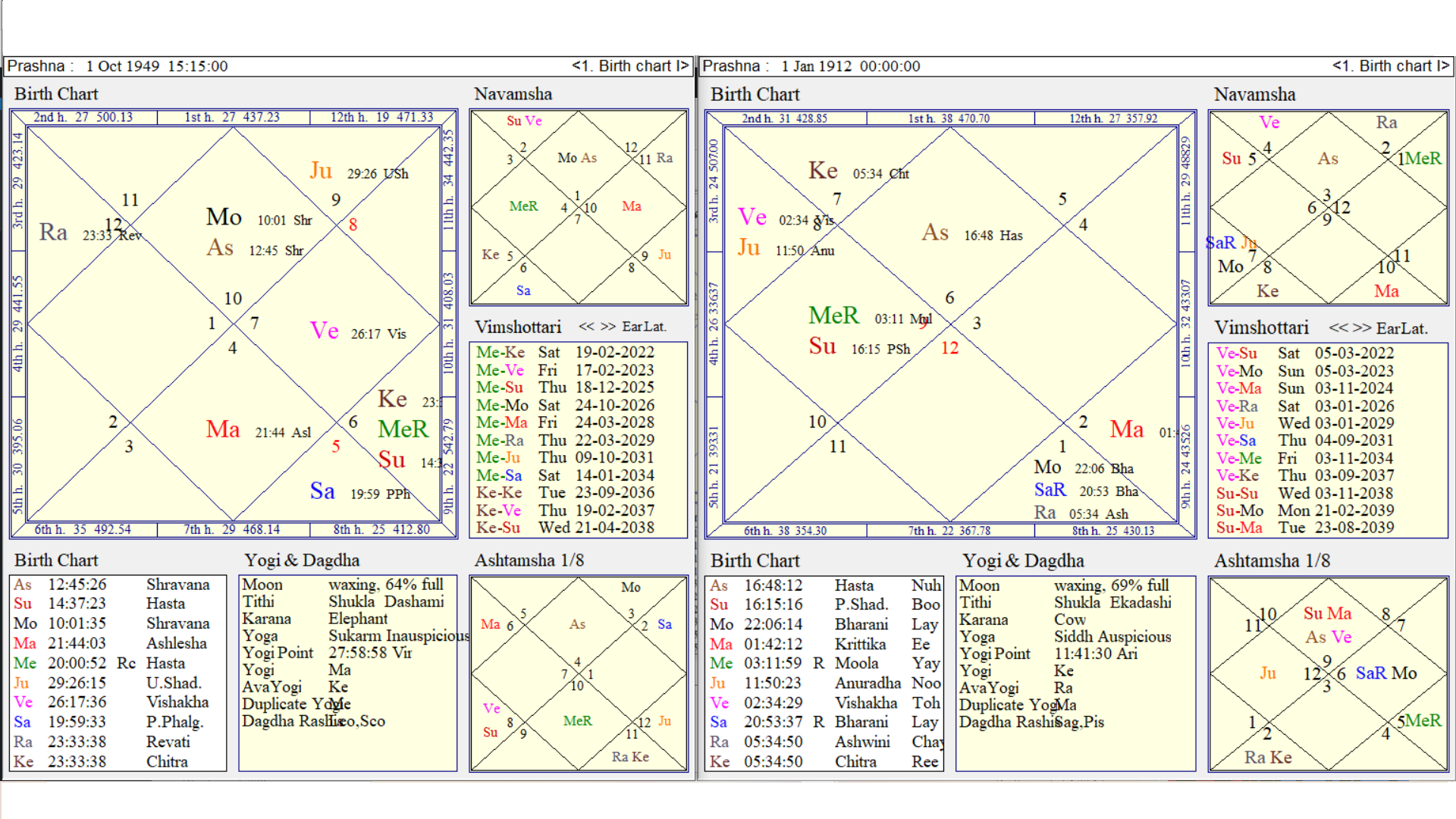This screenshot has height=819, width=1456.
Task: Click Ascendant 'As 12:45 Shr' in 1949 chart
Action: [255, 248]
